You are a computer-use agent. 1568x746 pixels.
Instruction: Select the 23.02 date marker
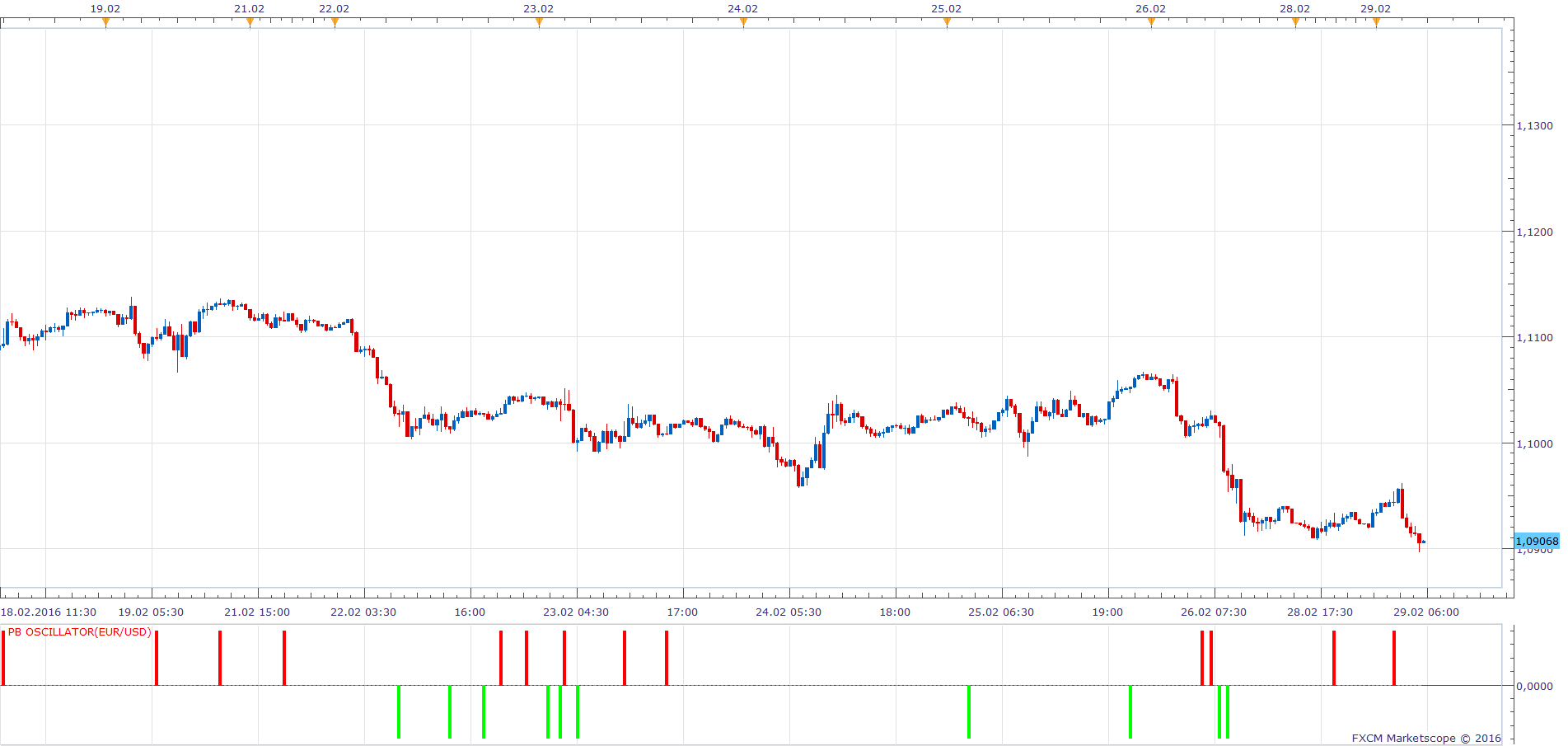click(x=539, y=9)
